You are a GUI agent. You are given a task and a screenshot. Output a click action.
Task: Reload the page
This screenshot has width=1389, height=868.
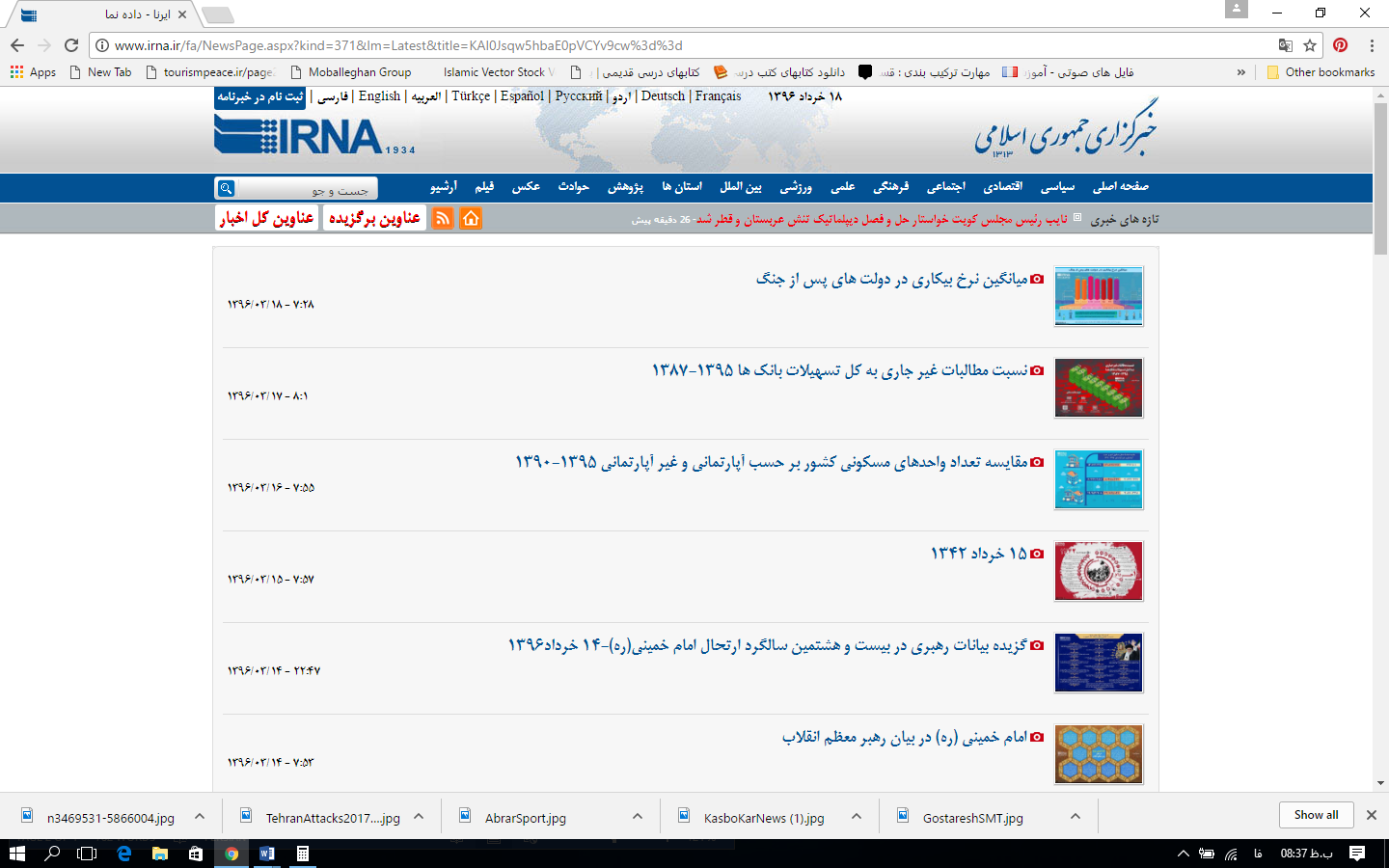pyautogui.click(x=71, y=45)
